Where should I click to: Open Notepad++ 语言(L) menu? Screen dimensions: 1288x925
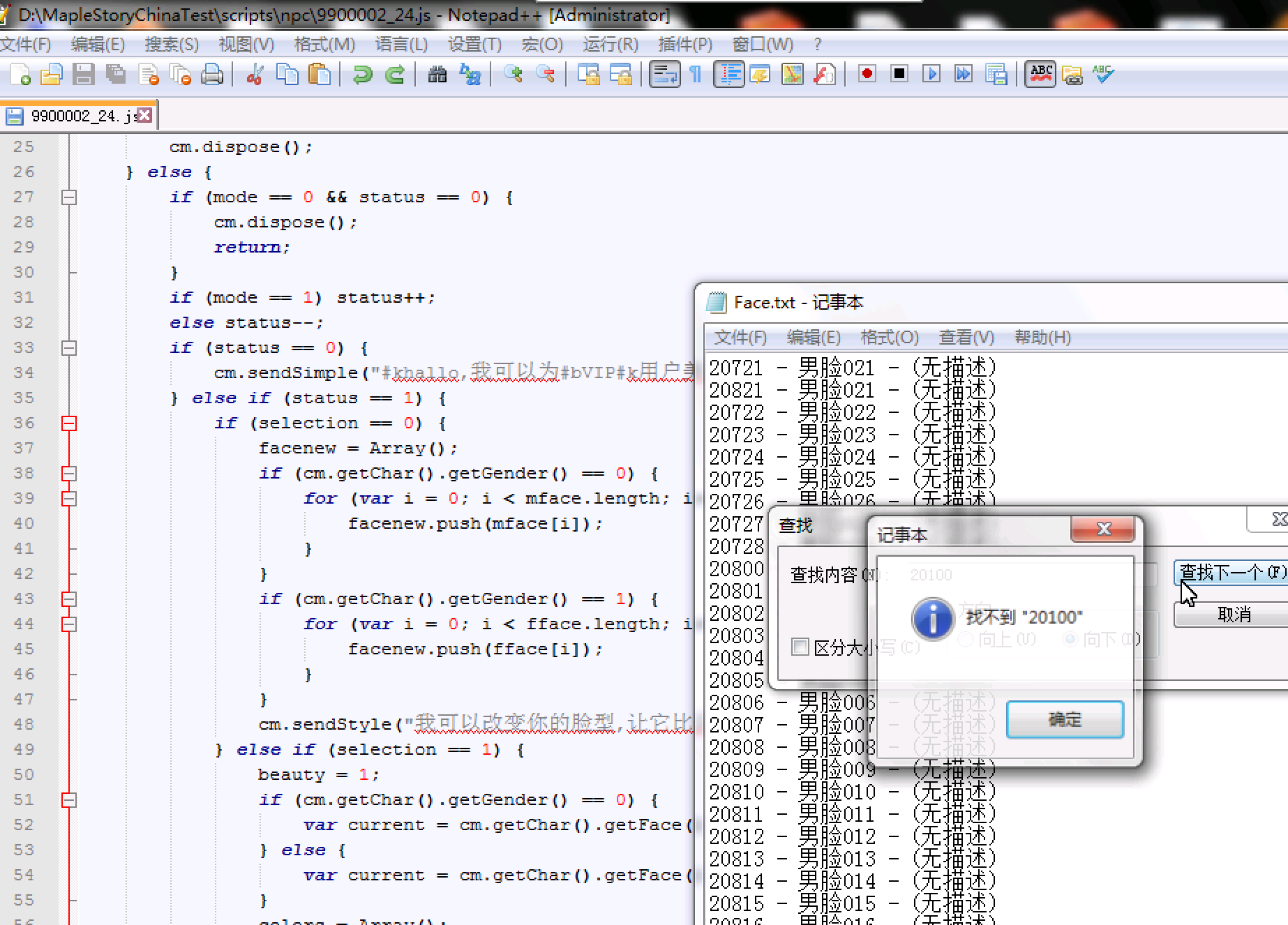[401, 45]
